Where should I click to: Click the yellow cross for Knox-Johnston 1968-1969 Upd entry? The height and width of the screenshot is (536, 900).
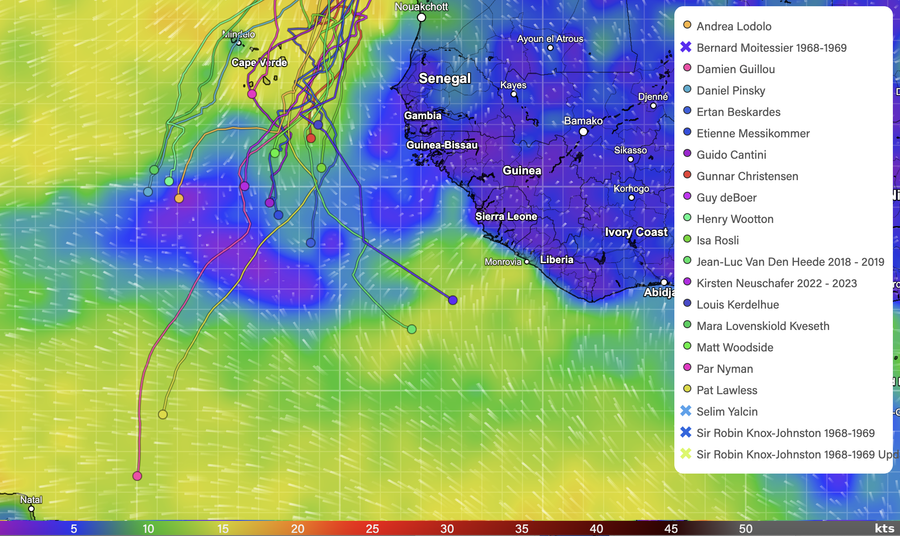pyautogui.click(x=686, y=454)
